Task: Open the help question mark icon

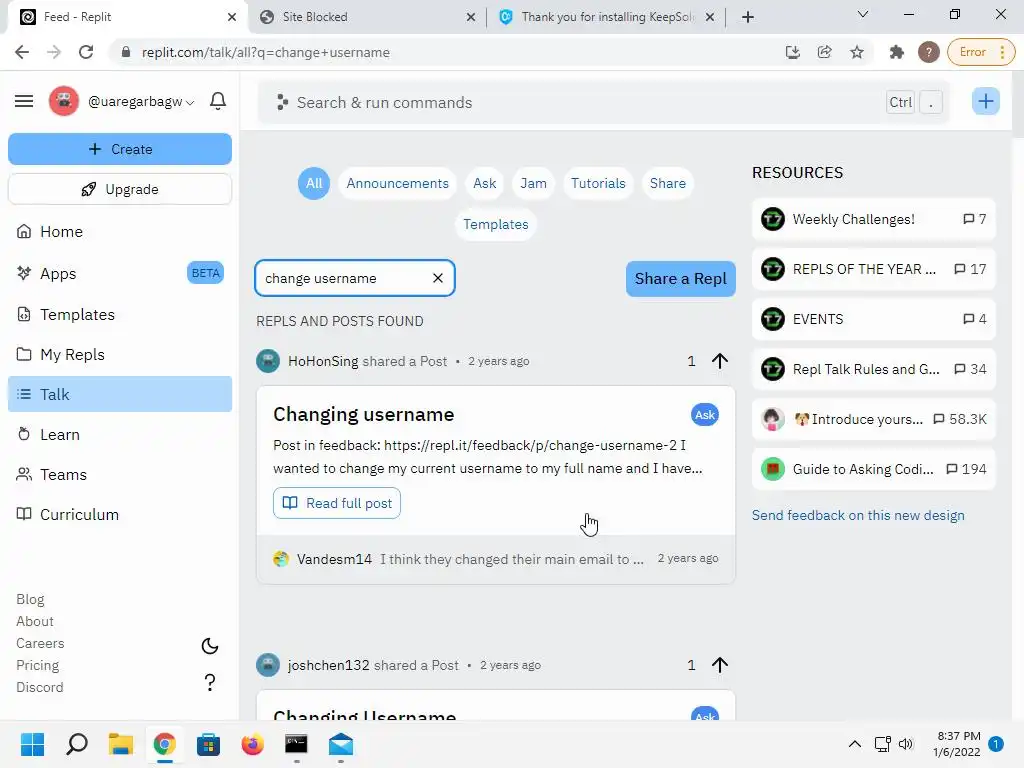Action: click(210, 682)
